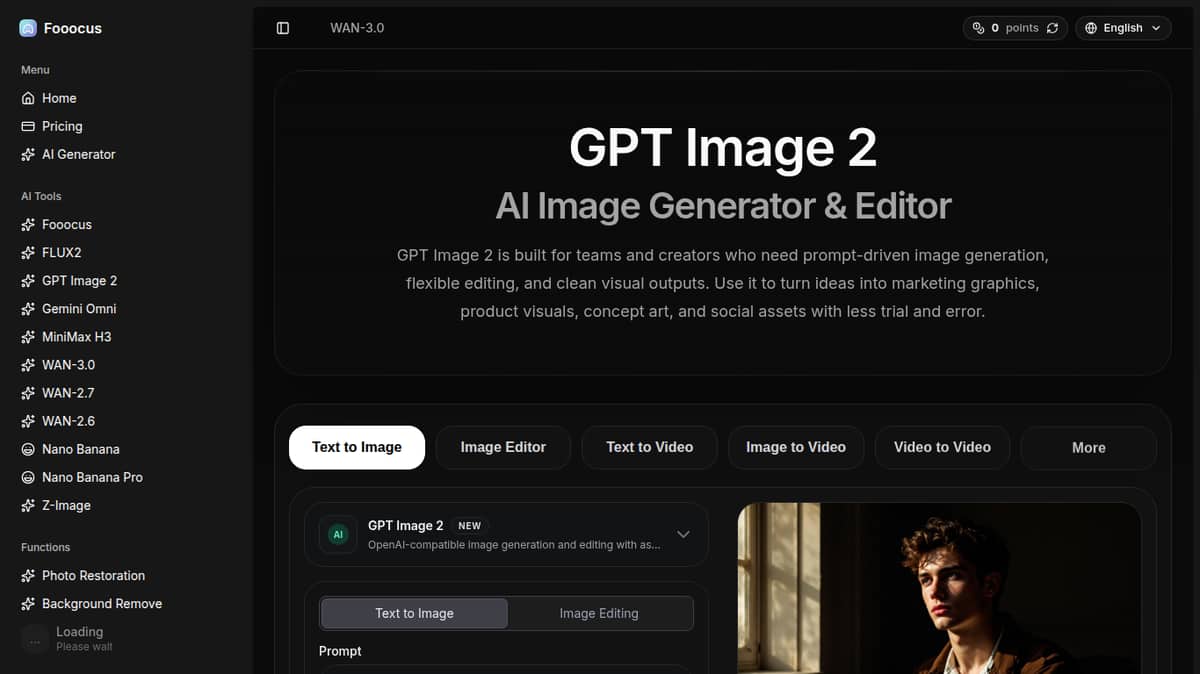
Task: Select Image Editing mode toggle
Action: pyautogui.click(x=599, y=613)
